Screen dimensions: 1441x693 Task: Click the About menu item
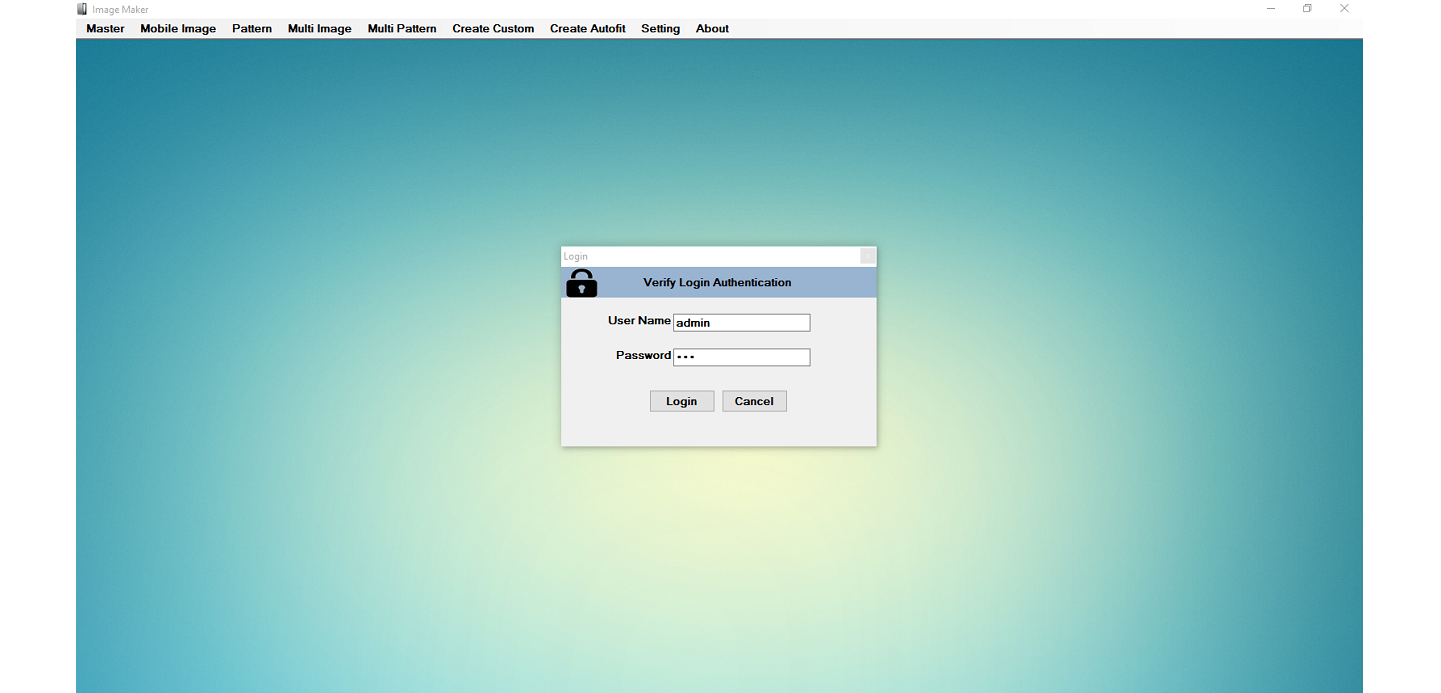pos(712,29)
